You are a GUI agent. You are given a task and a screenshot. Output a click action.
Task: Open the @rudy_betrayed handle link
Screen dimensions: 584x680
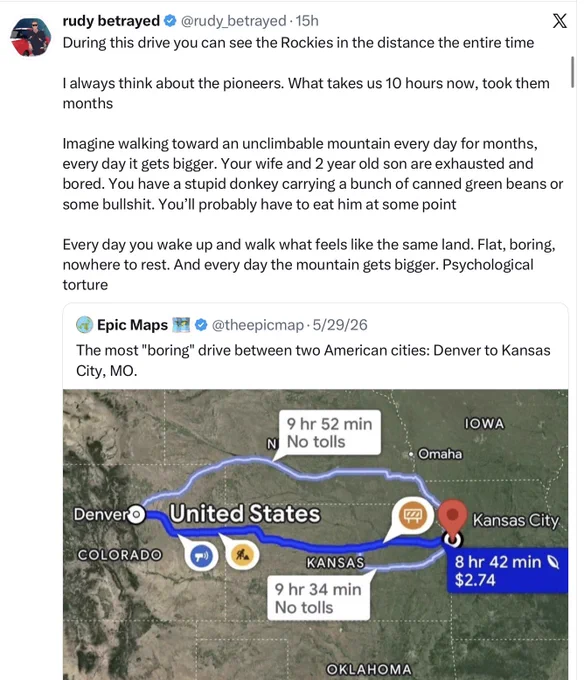(x=233, y=21)
